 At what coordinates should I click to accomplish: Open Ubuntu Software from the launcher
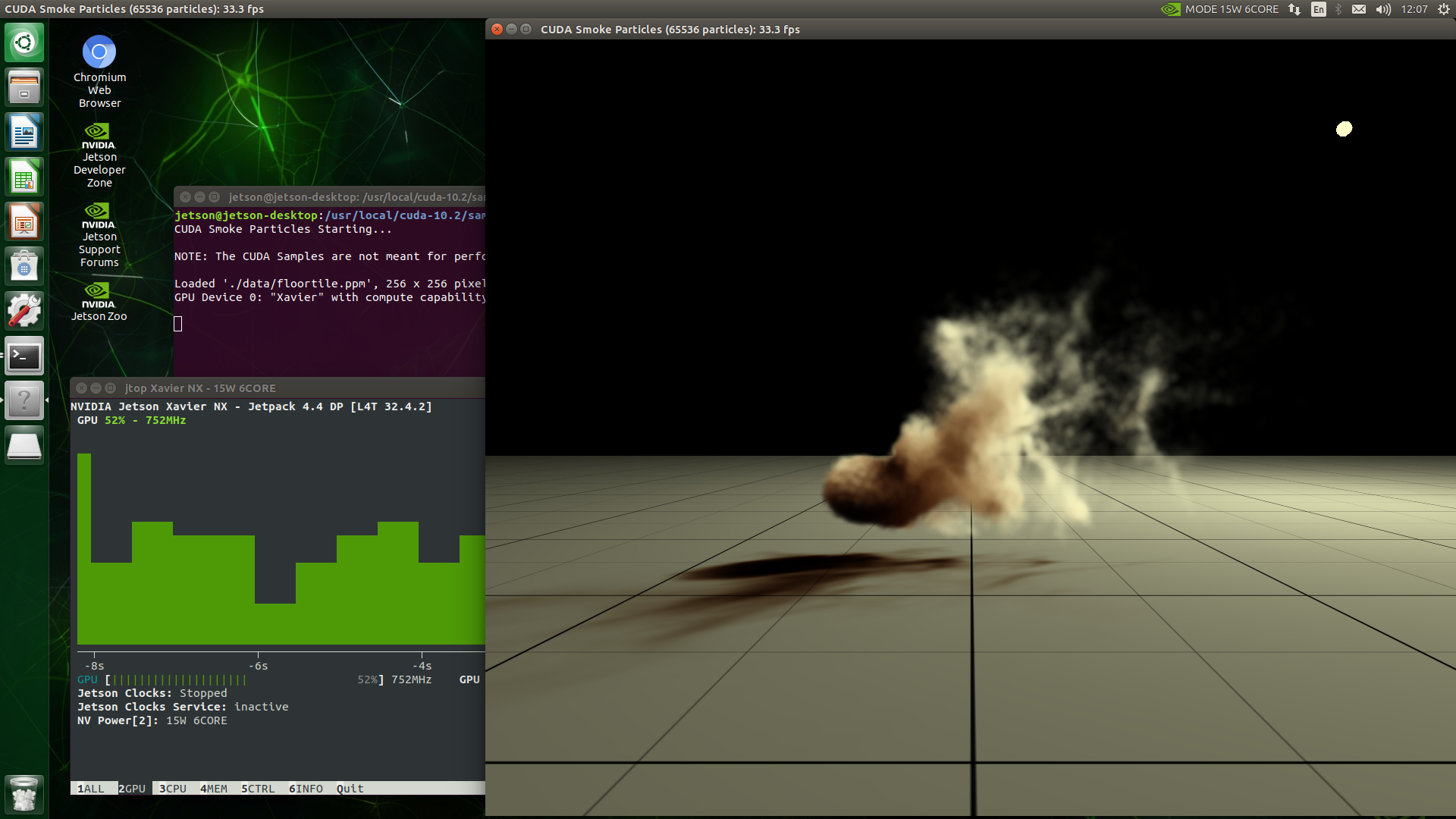pyautogui.click(x=24, y=266)
